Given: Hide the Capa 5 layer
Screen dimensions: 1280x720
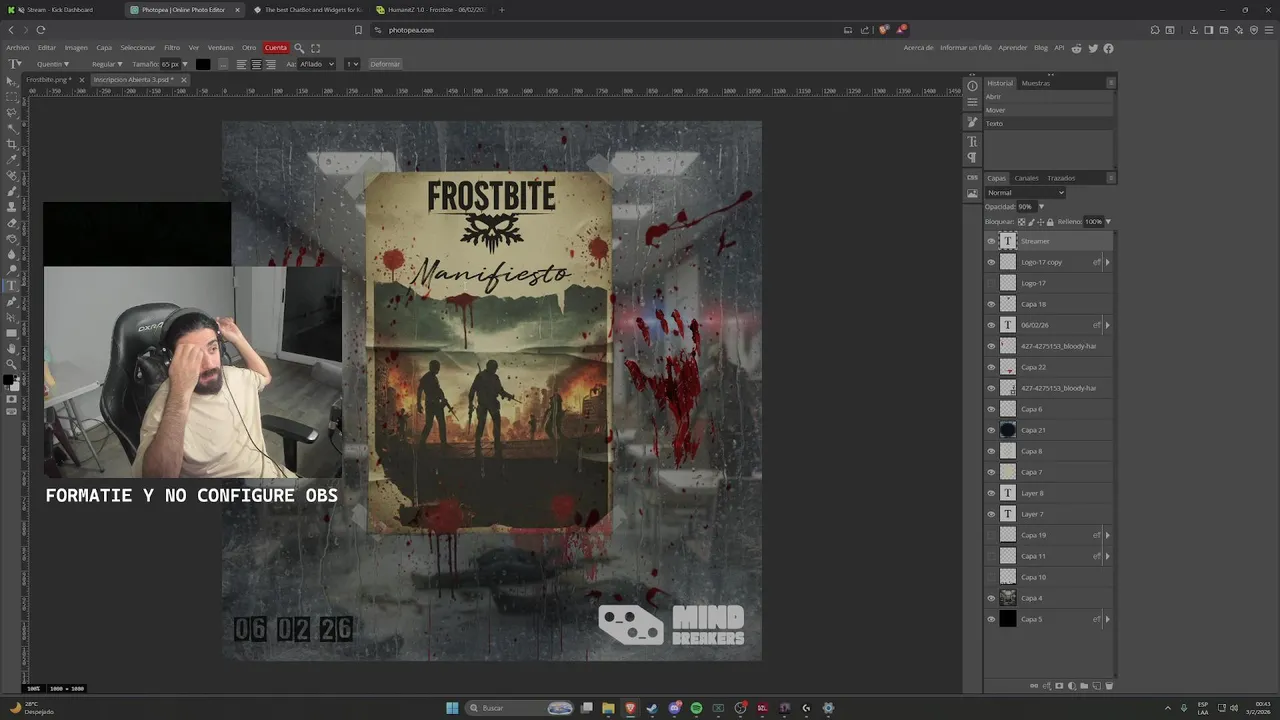Looking at the screenshot, I should click(991, 619).
